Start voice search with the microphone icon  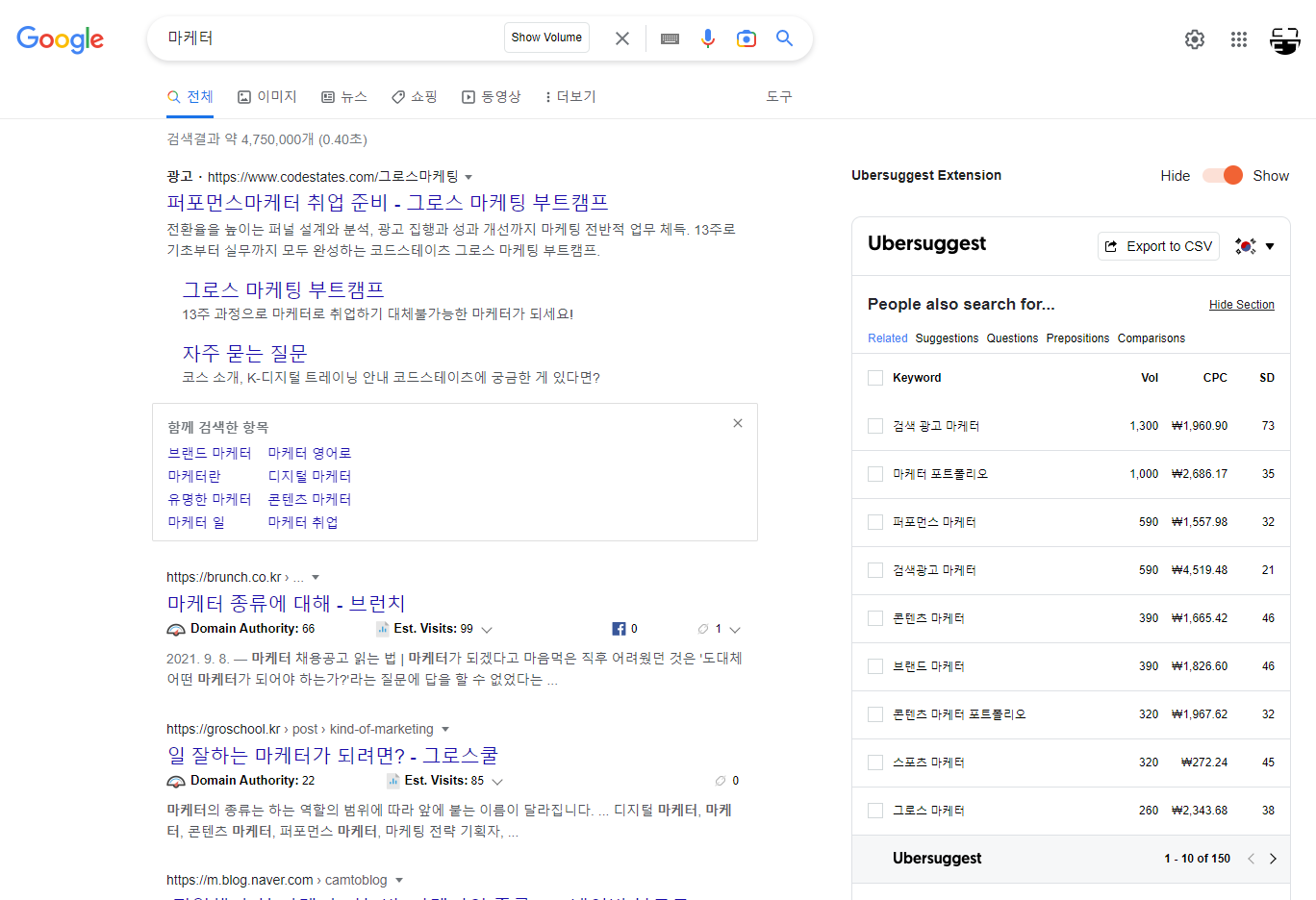(708, 38)
